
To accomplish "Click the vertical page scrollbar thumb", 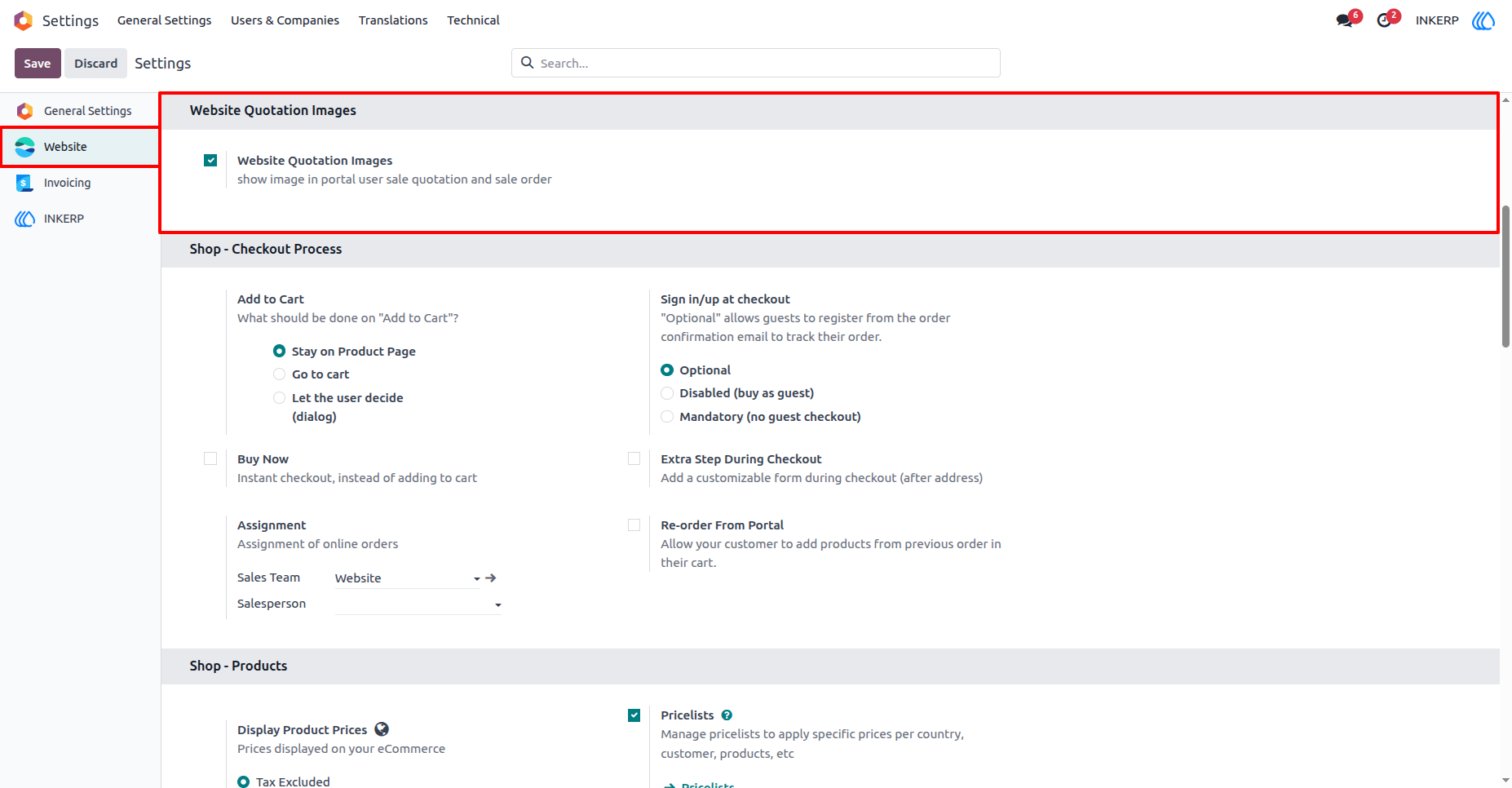I will [x=1505, y=277].
